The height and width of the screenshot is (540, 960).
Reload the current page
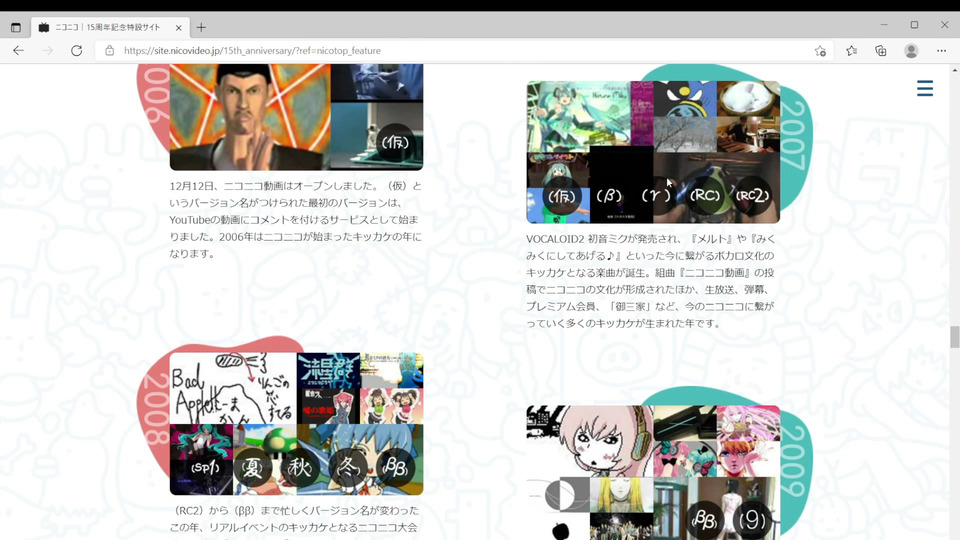point(77,51)
